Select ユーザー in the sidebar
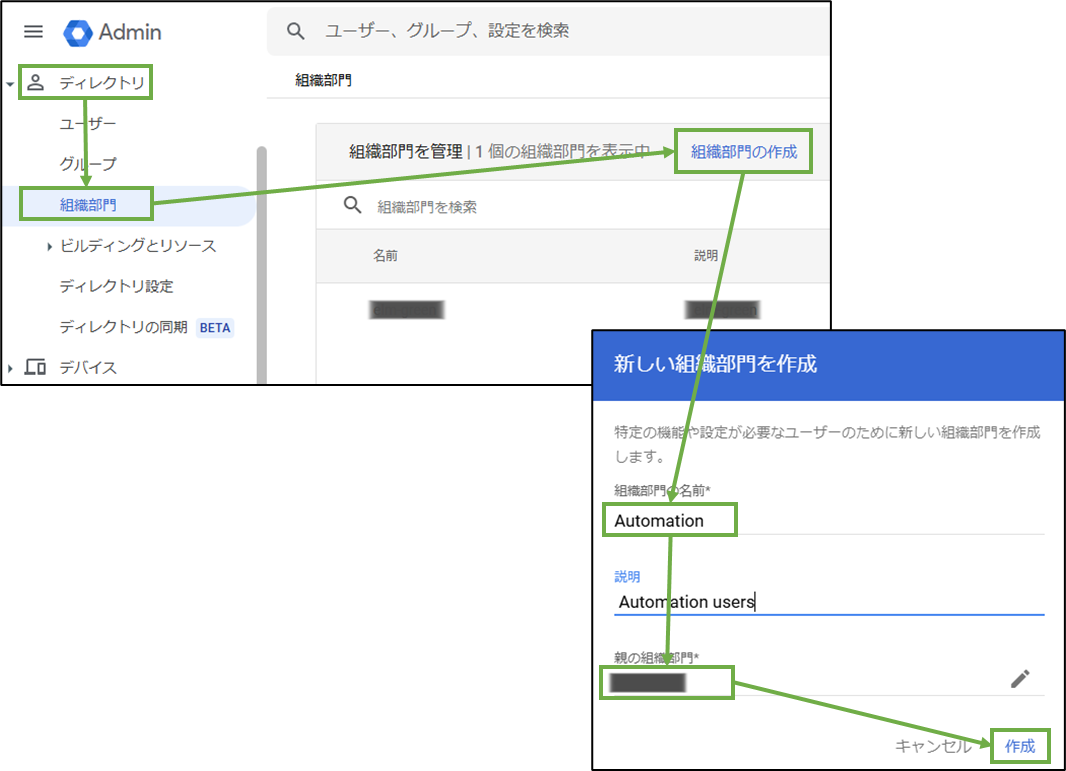1066x771 pixels. click(x=88, y=124)
